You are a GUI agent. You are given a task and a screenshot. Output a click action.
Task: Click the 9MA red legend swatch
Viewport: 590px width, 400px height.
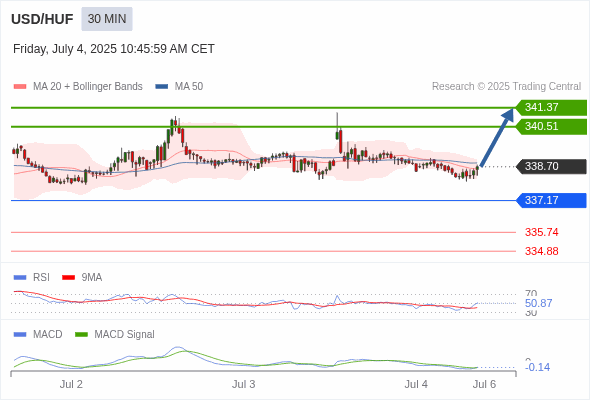[x=68, y=278]
